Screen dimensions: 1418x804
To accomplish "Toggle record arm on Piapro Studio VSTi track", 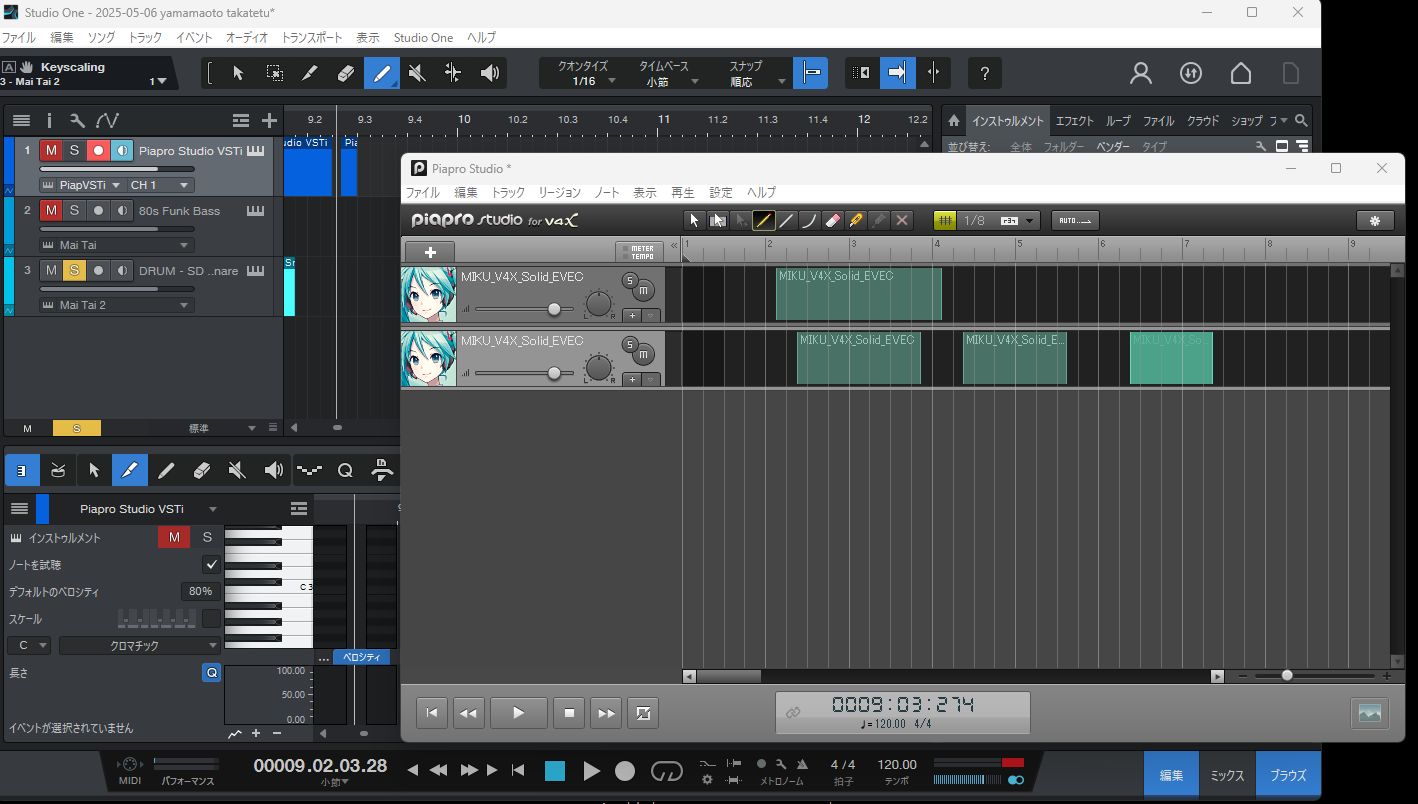I will tap(98, 151).
